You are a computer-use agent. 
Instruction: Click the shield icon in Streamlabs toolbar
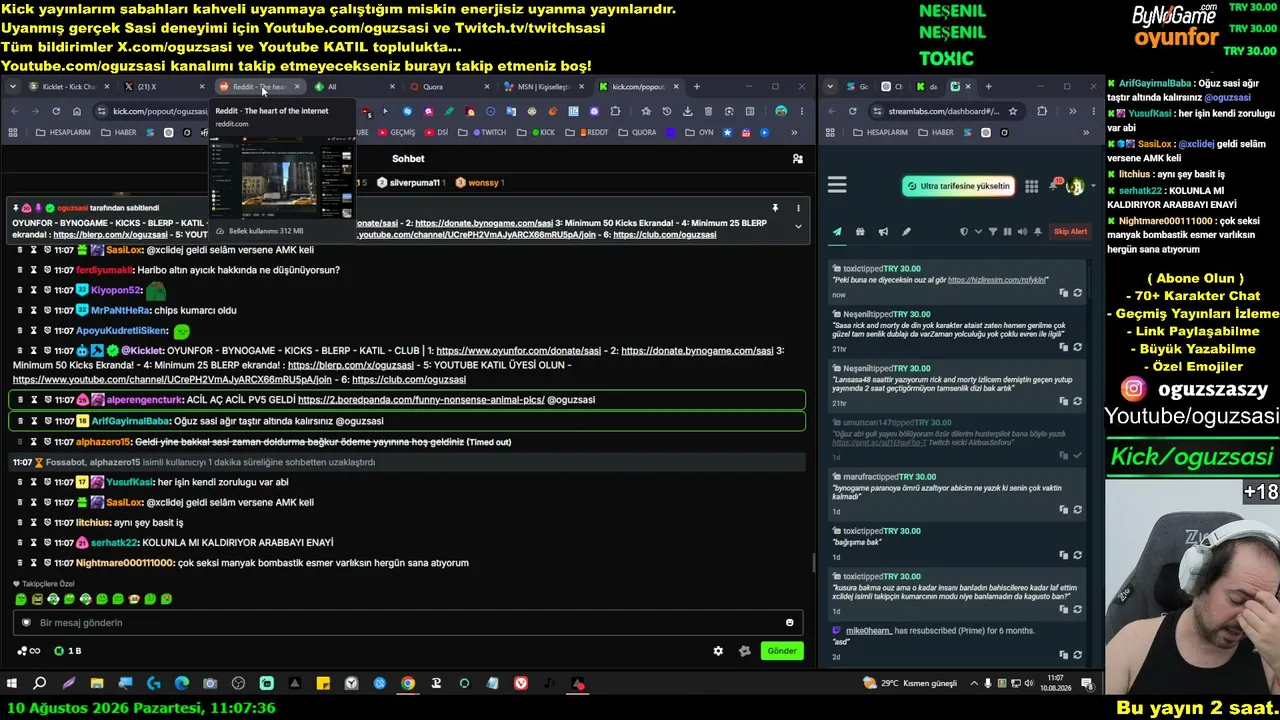point(964,232)
